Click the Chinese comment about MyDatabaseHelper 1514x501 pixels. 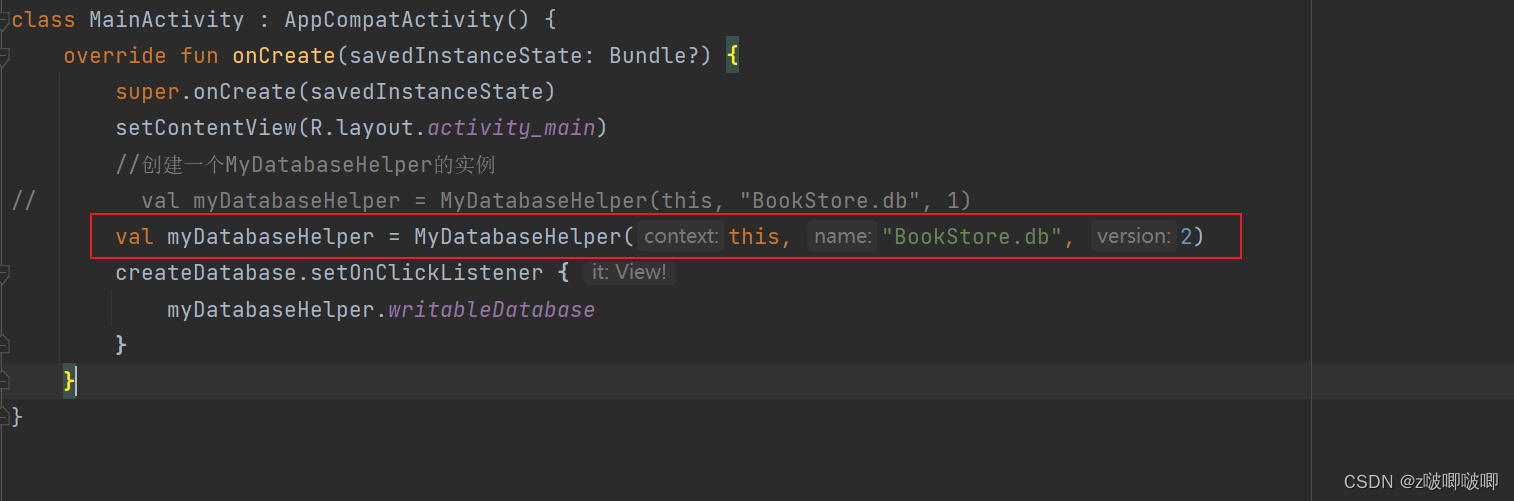tap(306, 165)
